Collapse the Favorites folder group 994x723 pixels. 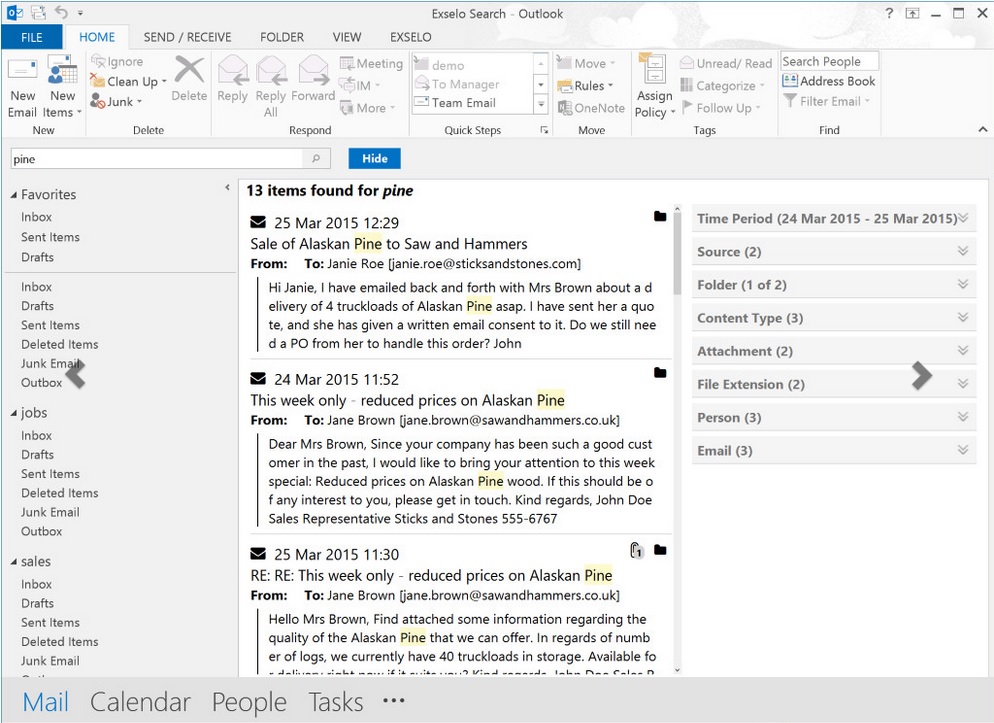[15, 195]
